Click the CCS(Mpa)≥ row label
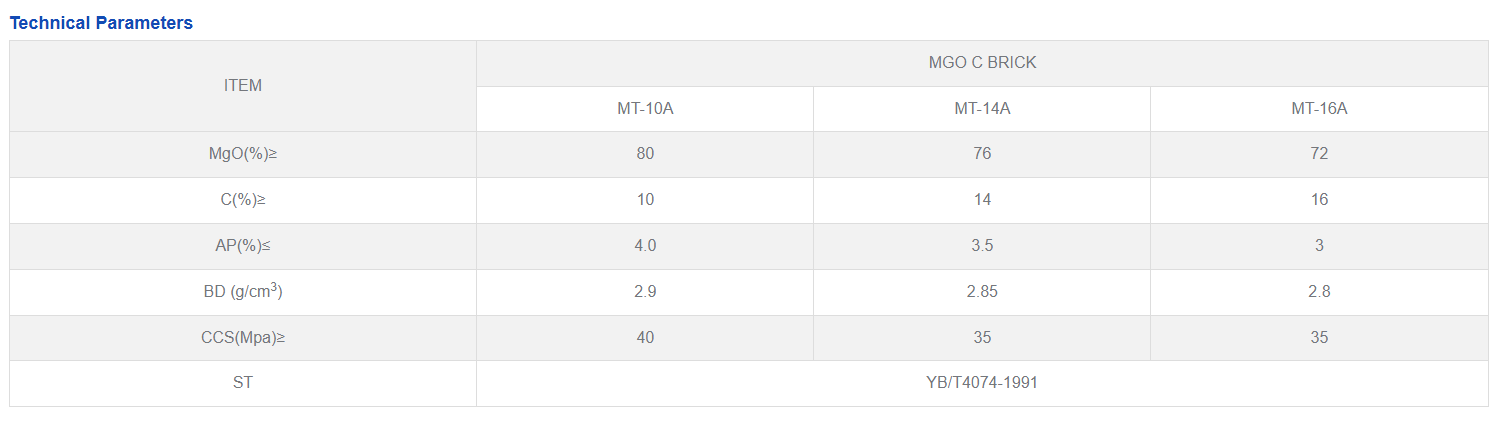The image size is (1498, 430). (243, 338)
